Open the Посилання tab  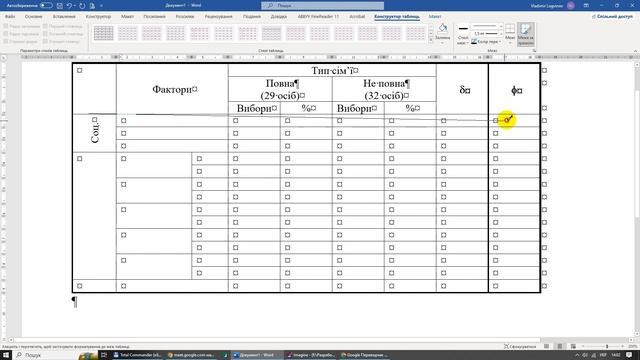[154, 17]
